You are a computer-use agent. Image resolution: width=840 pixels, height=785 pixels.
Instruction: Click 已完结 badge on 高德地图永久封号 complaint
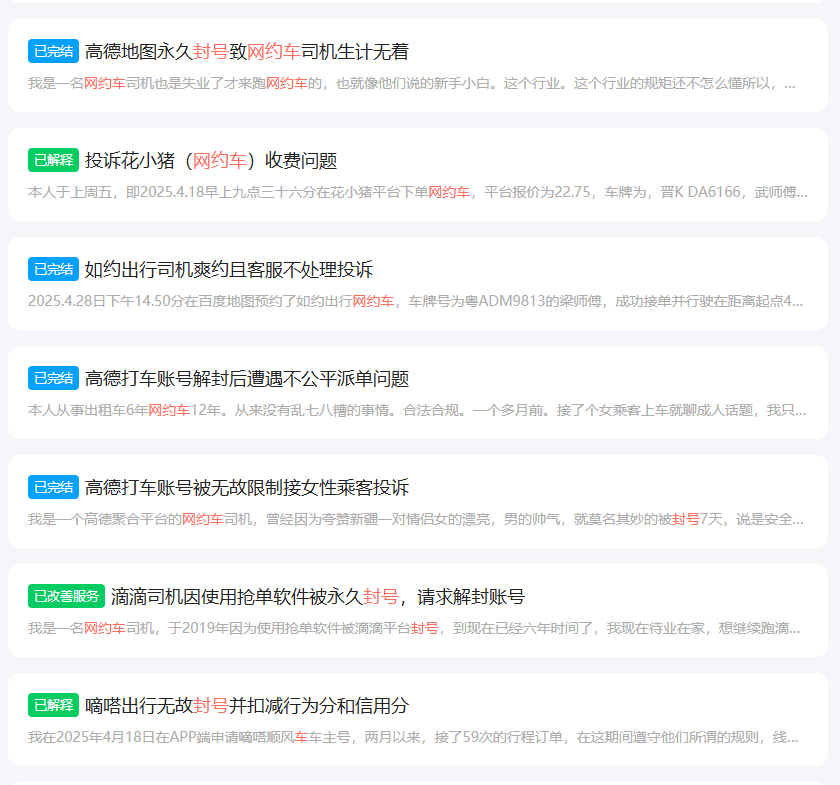(x=54, y=51)
